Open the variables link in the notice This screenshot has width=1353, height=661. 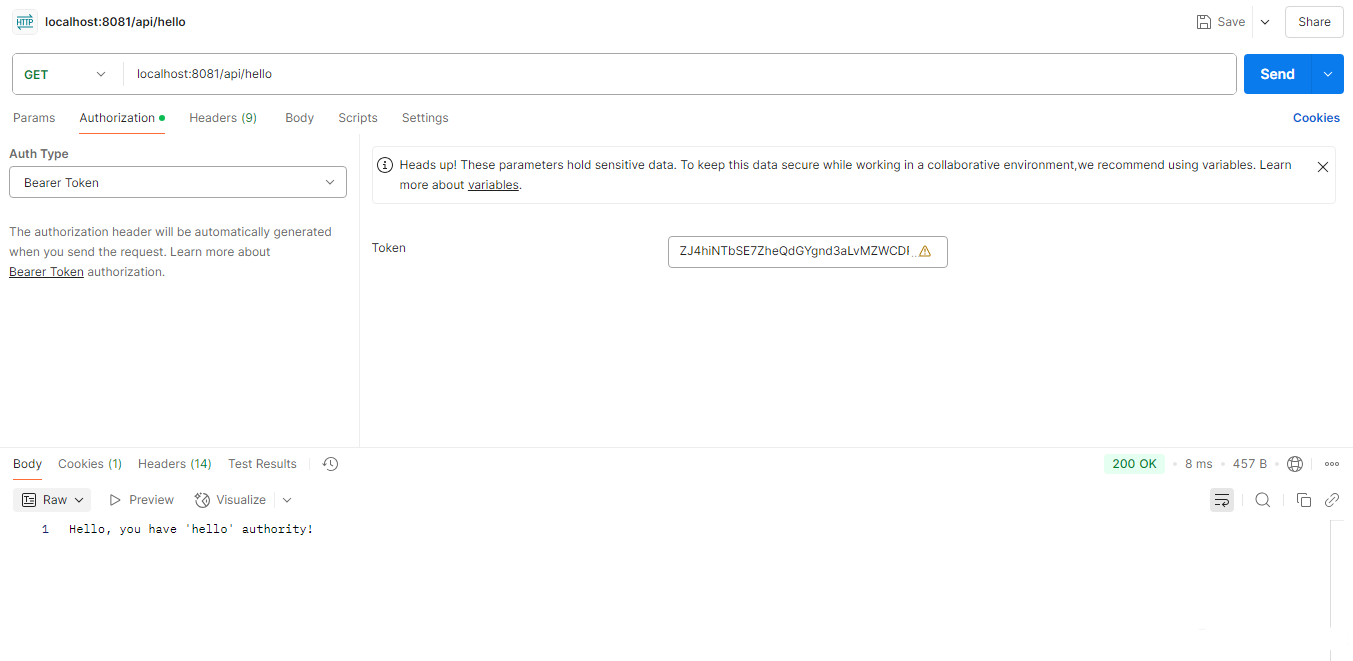tap(493, 185)
